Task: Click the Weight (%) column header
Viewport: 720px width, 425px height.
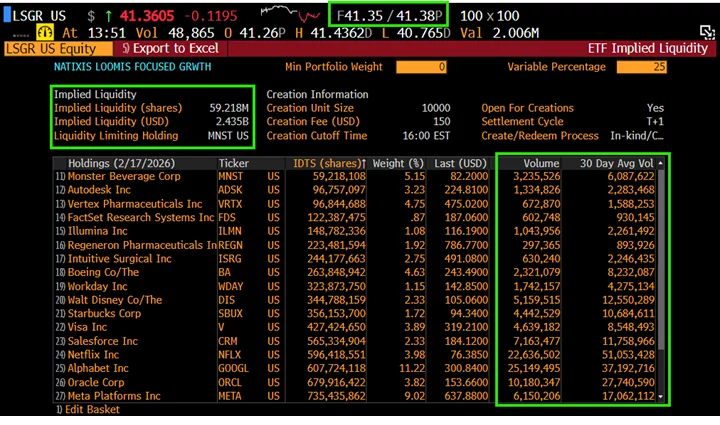Action: [398, 163]
